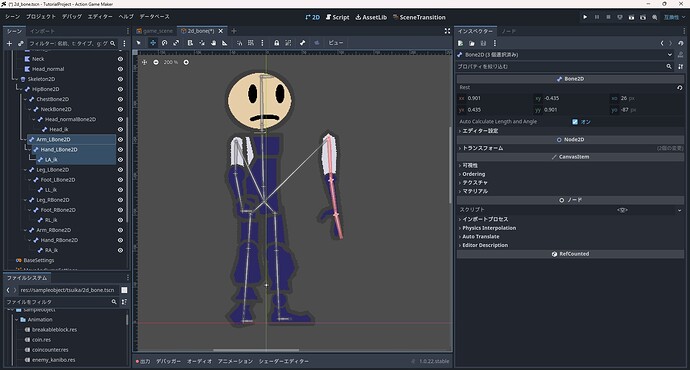Screen dimensions: 690x370
Task: Open the ビュー view menu button
Action: (x=336, y=43)
